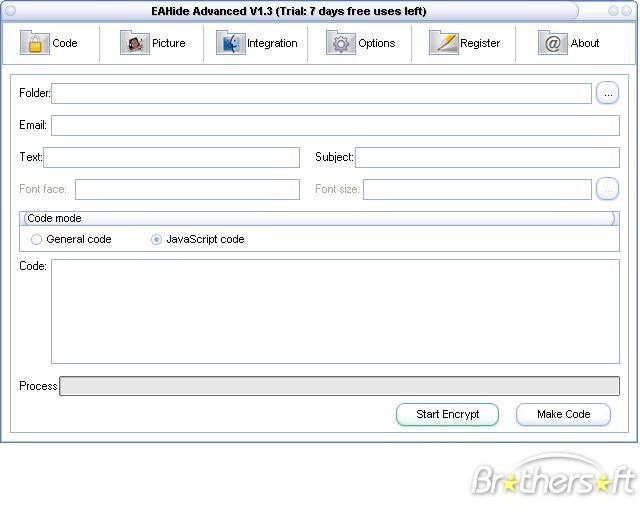Viewport: 640px width, 512px height.
Task: Click the last round title bar button on right
Action: 627,11
